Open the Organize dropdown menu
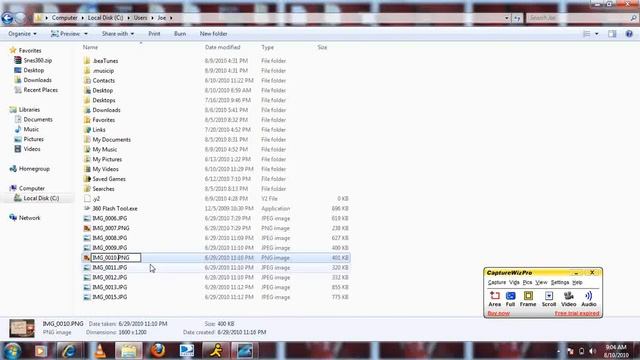The width and height of the screenshot is (640, 360). 22,34
